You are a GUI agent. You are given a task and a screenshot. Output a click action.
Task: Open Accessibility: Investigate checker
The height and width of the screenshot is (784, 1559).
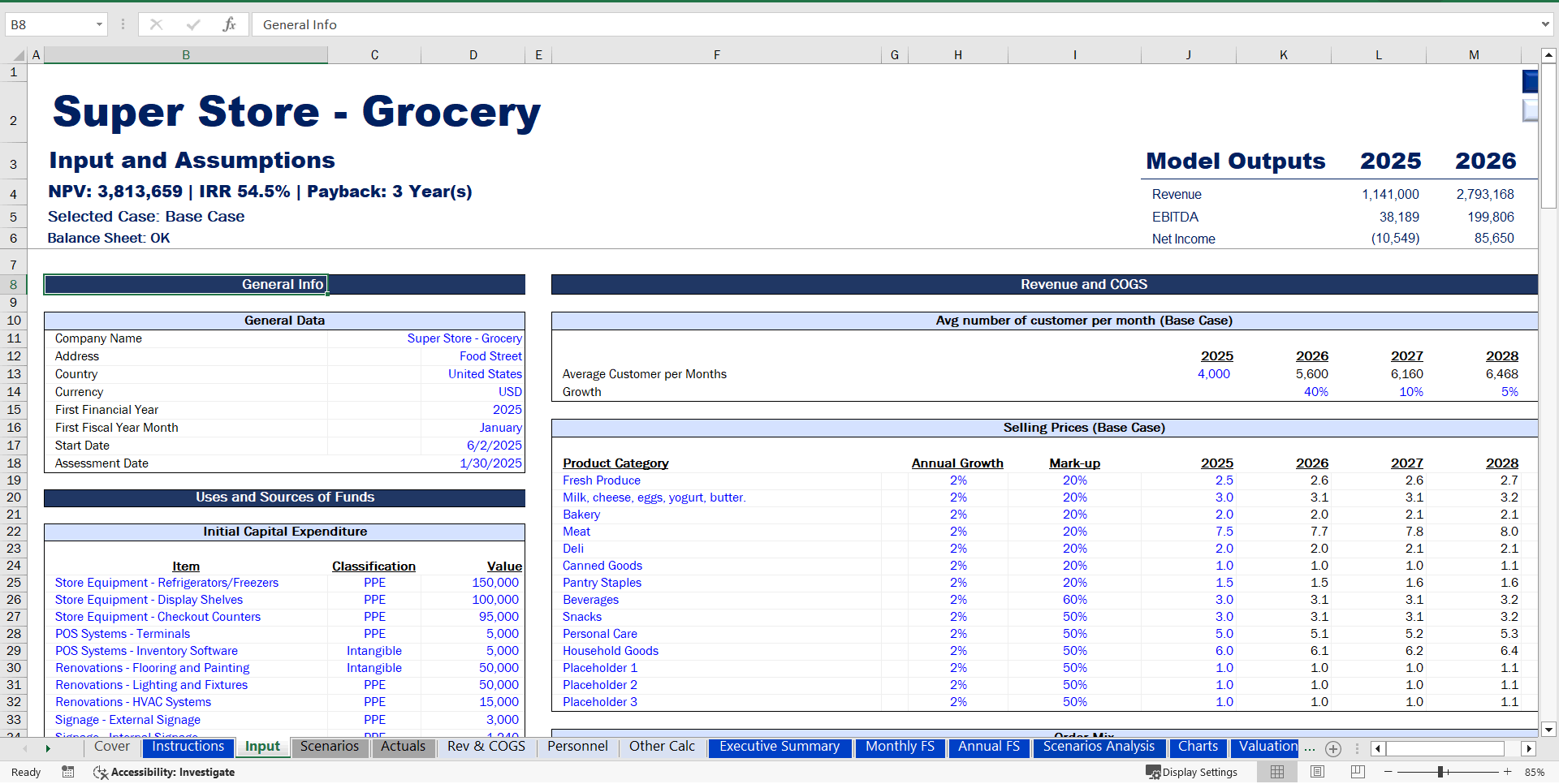pyautogui.click(x=165, y=772)
